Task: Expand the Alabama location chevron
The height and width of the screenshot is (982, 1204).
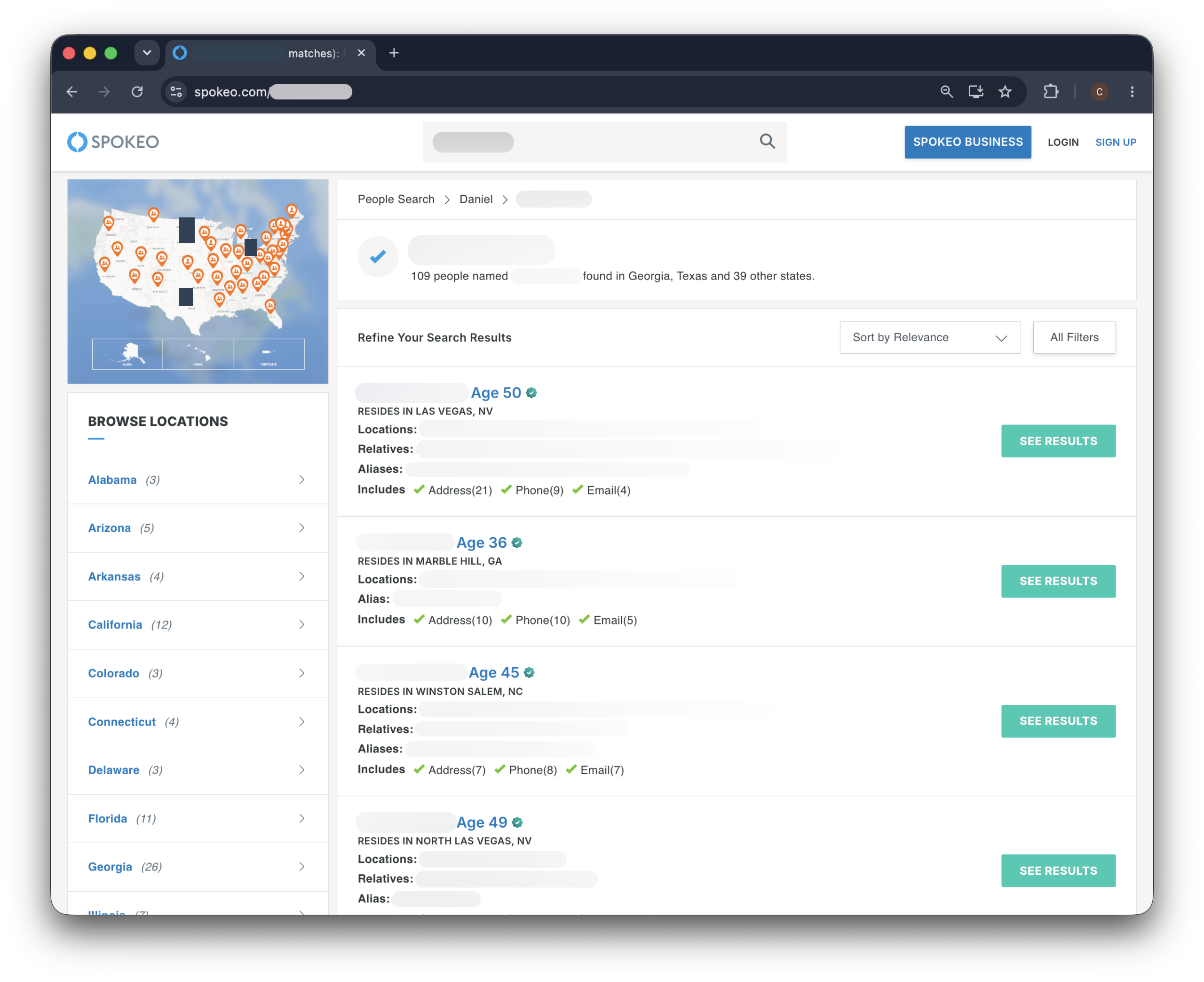Action: point(302,479)
